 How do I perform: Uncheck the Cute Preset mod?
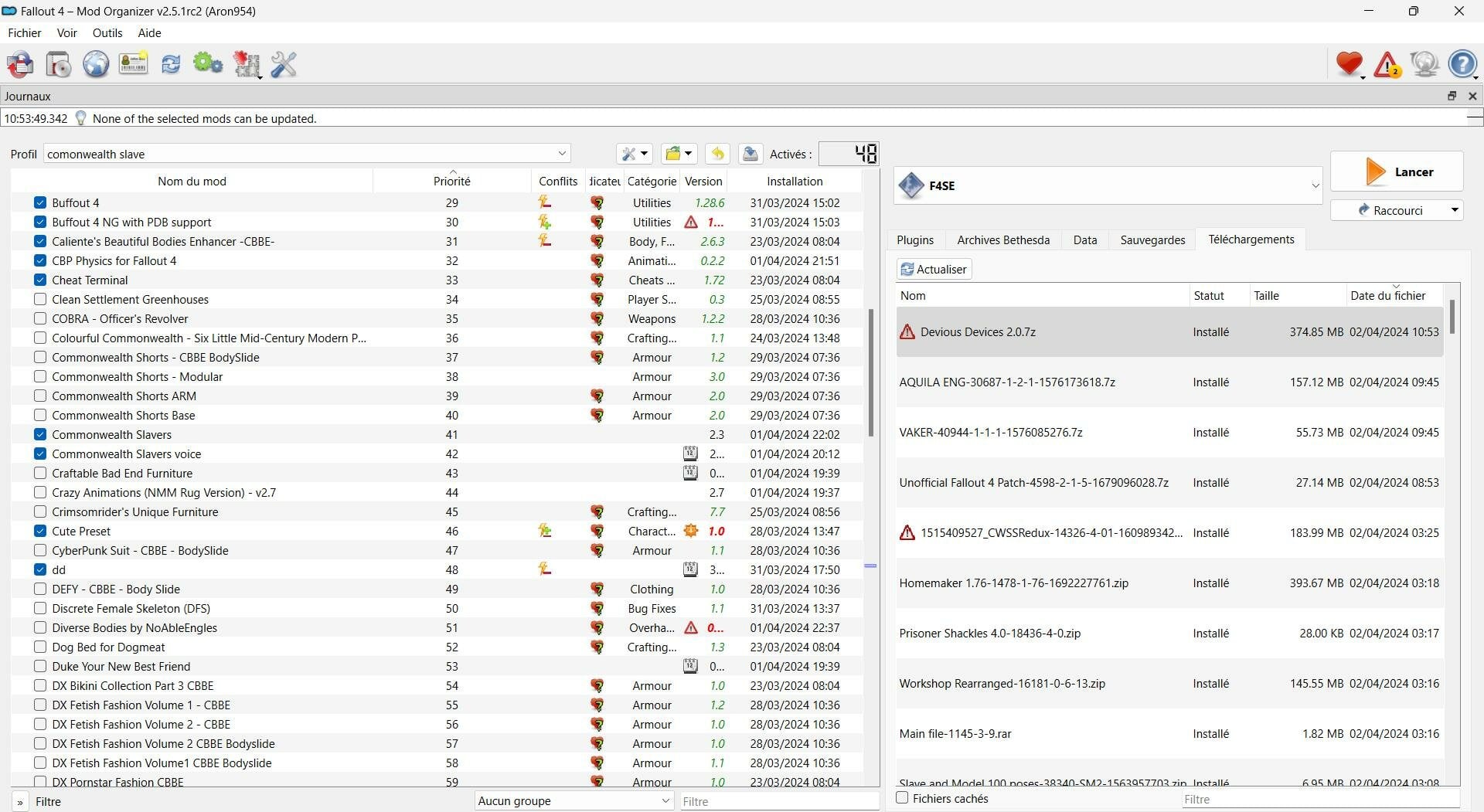[40, 531]
